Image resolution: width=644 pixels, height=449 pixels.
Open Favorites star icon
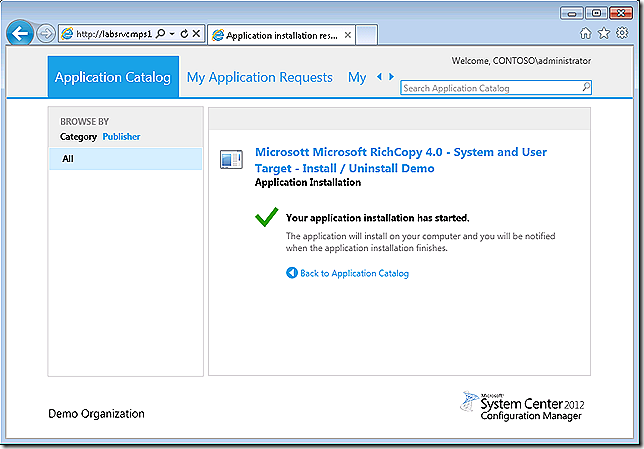tap(604, 33)
